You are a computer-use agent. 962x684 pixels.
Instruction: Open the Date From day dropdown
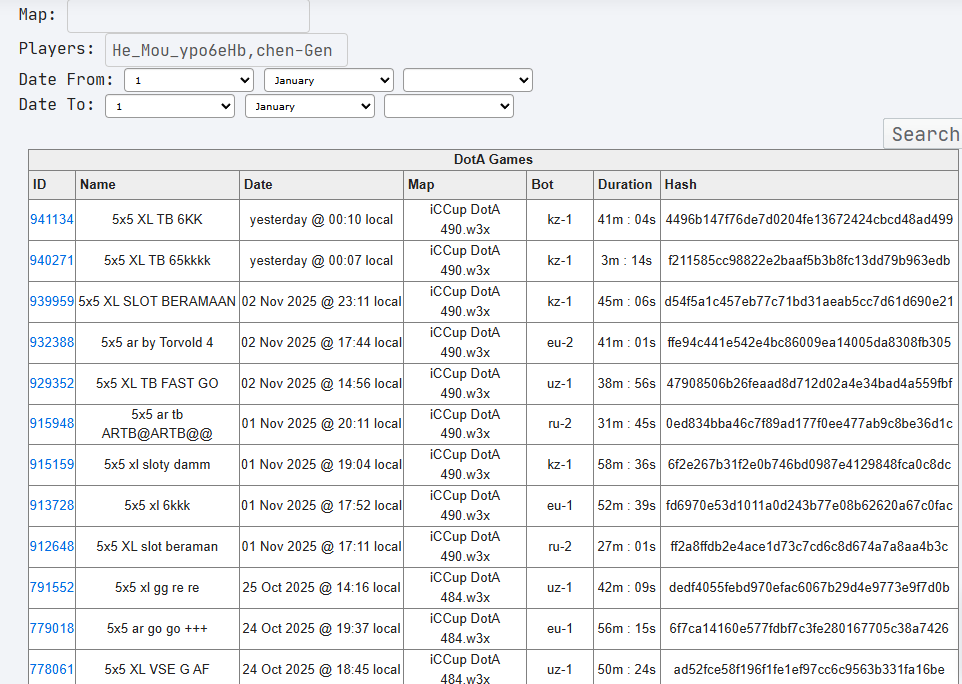pos(189,80)
